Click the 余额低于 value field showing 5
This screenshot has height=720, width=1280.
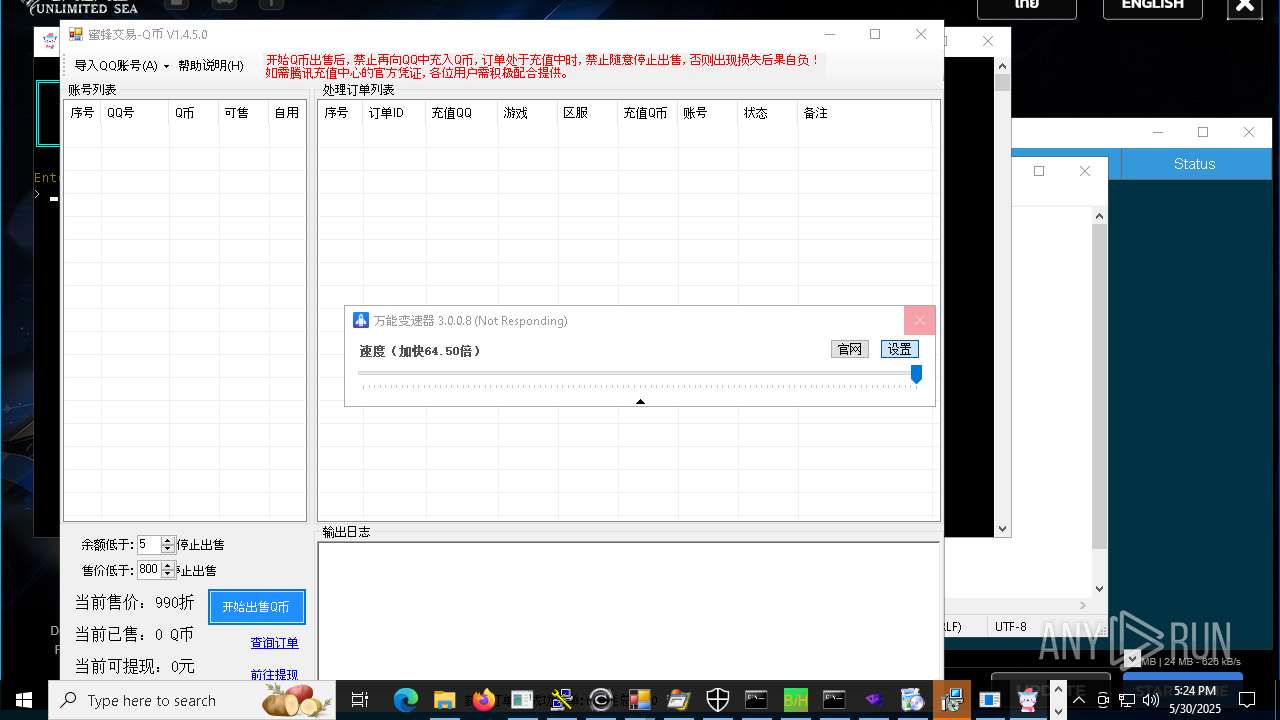[148, 545]
